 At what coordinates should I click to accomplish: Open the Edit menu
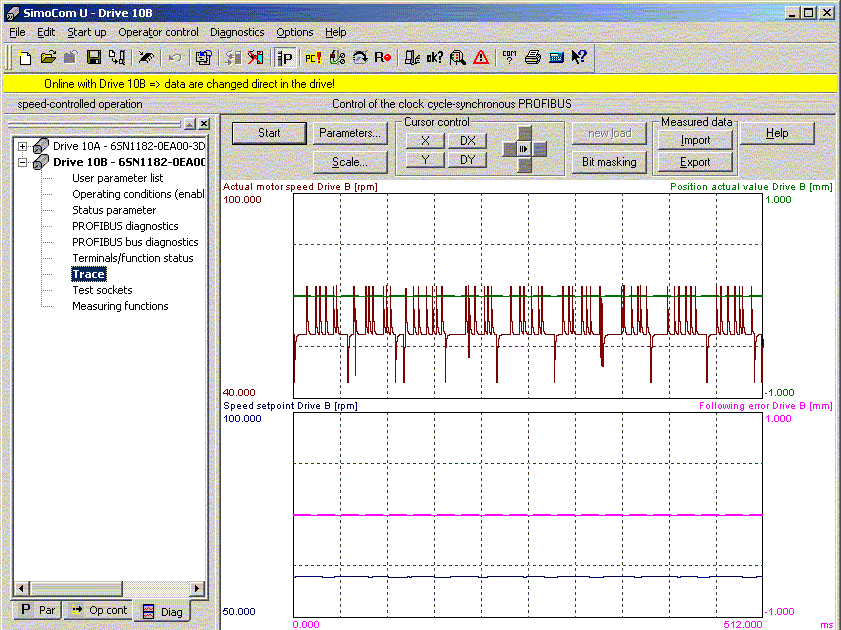46,32
